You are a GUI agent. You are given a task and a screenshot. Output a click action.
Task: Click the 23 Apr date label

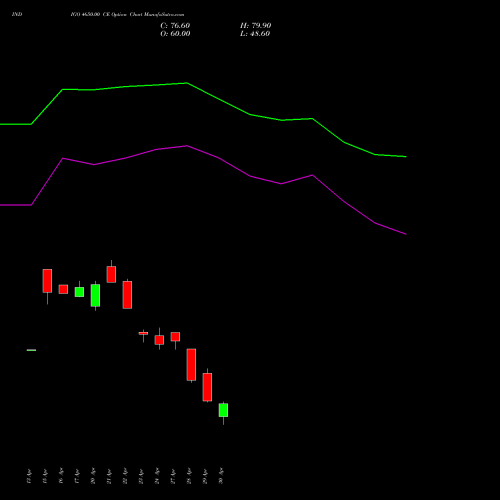(141, 476)
